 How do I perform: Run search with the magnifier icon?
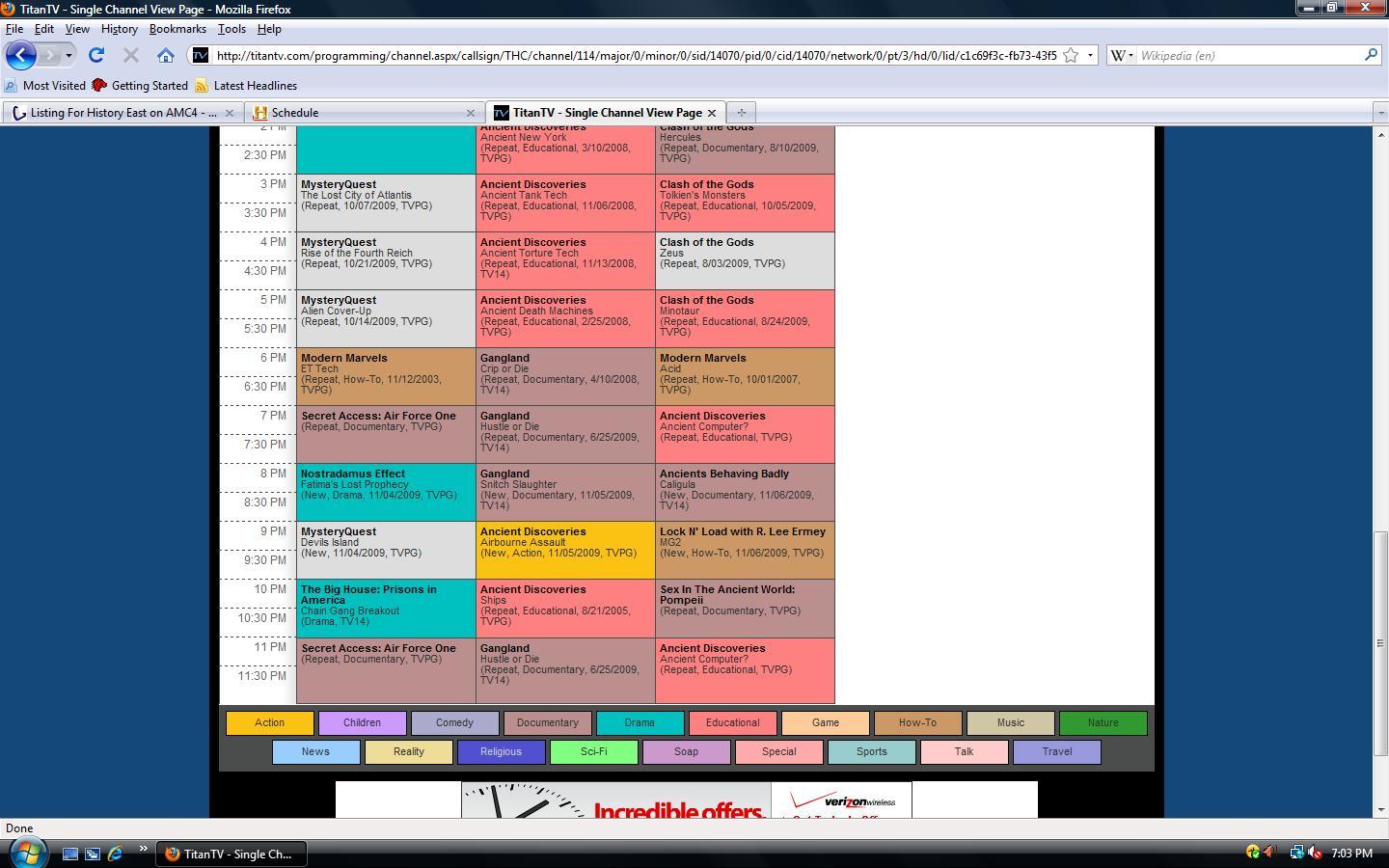1371,55
